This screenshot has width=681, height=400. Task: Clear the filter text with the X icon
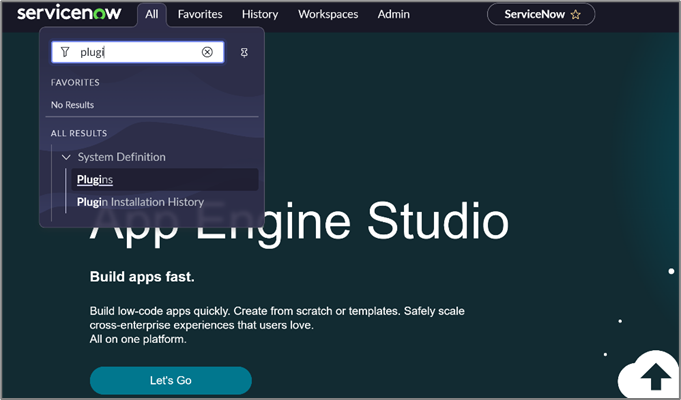[x=207, y=52]
